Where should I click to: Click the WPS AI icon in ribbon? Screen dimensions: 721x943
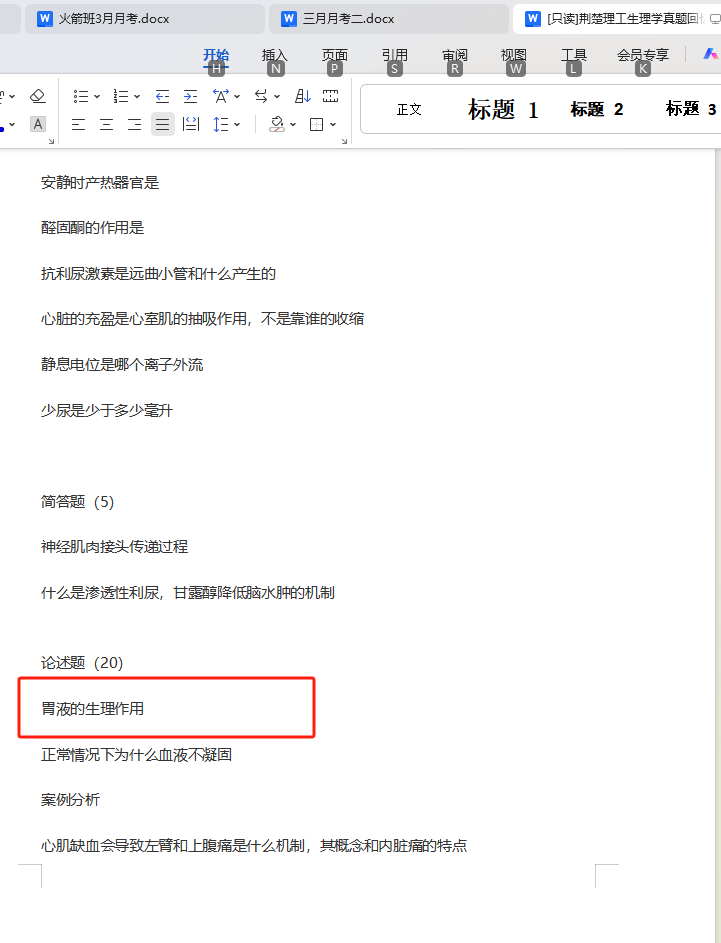(x=710, y=54)
